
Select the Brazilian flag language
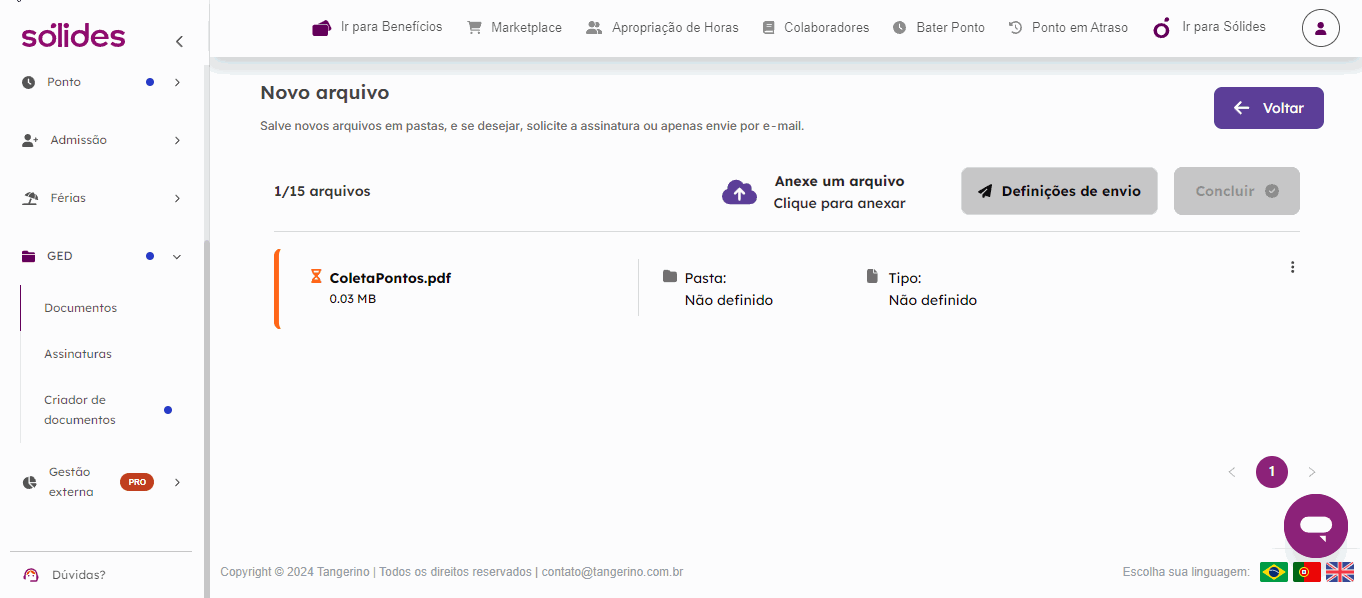1273,572
